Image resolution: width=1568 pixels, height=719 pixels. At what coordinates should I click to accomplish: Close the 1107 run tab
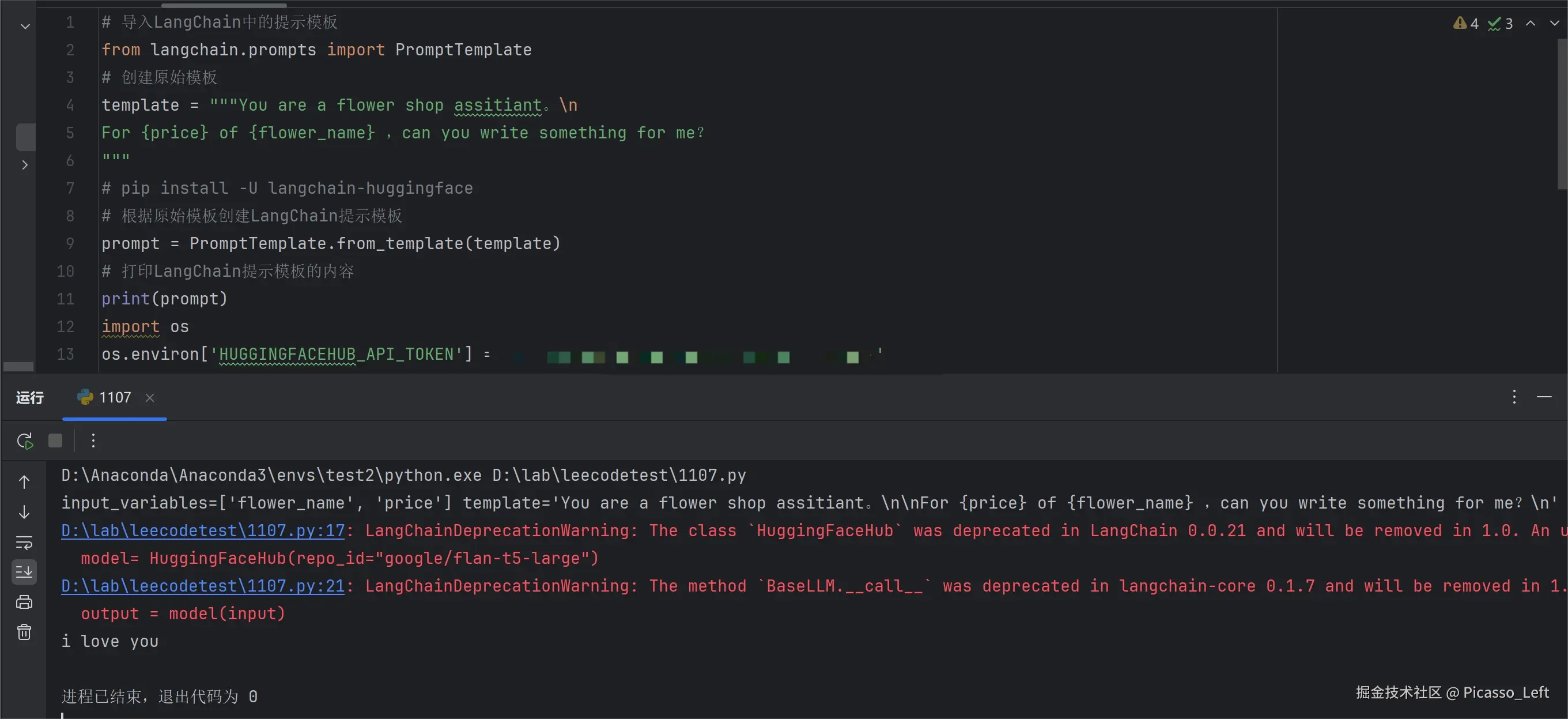(x=150, y=397)
